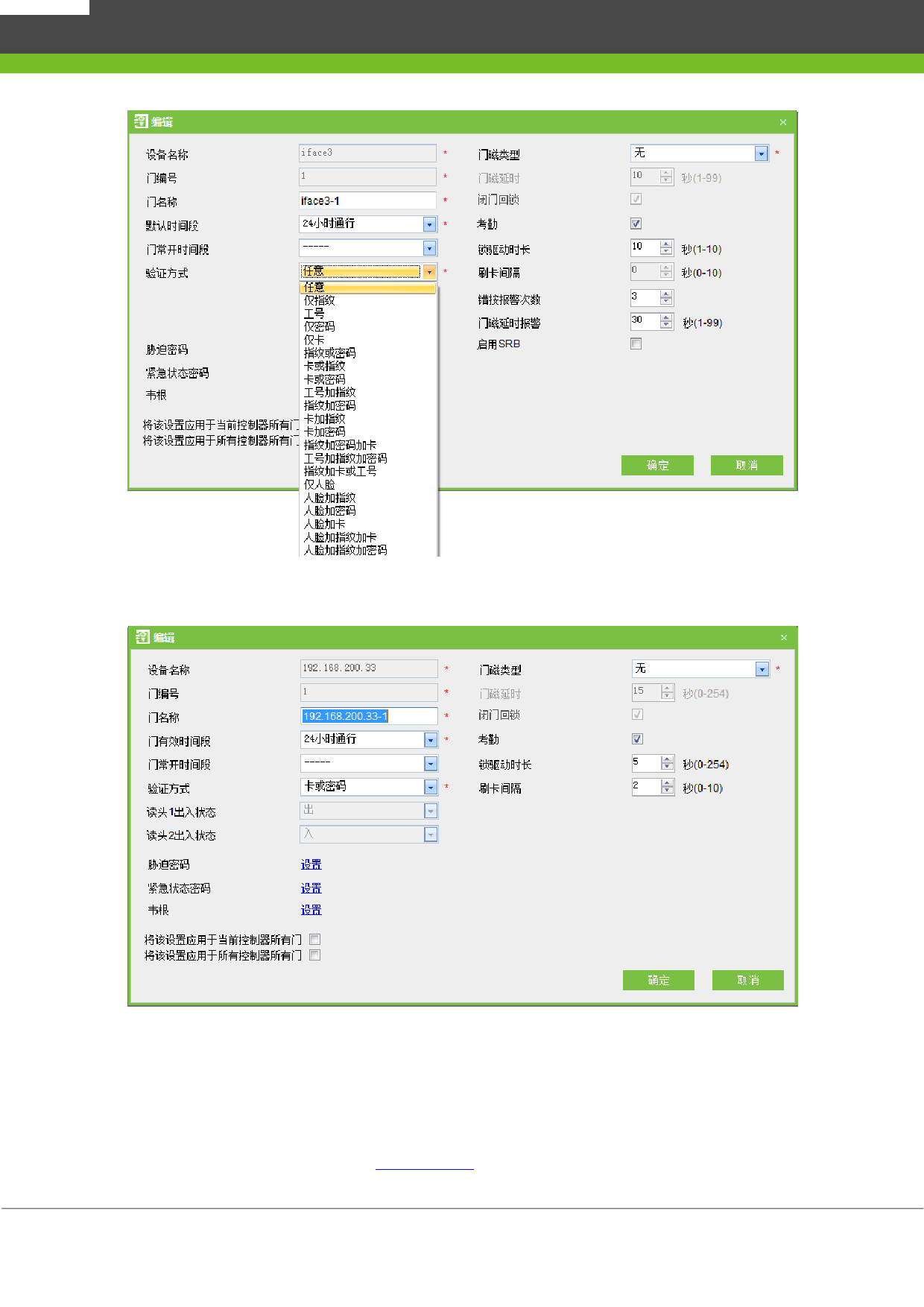
Task: Check 将该设置应用于所有控制器所有门 in lower dialog
Action: tap(315, 955)
